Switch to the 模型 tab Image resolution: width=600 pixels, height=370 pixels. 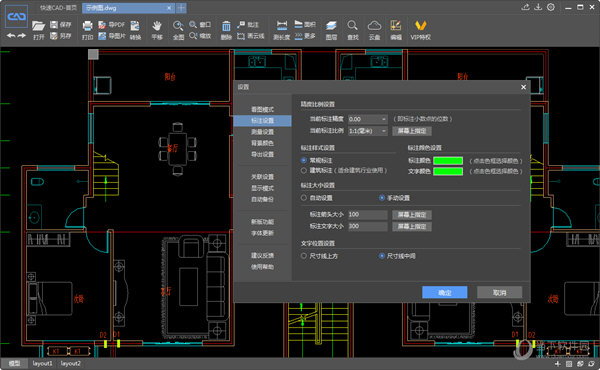click(14, 363)
